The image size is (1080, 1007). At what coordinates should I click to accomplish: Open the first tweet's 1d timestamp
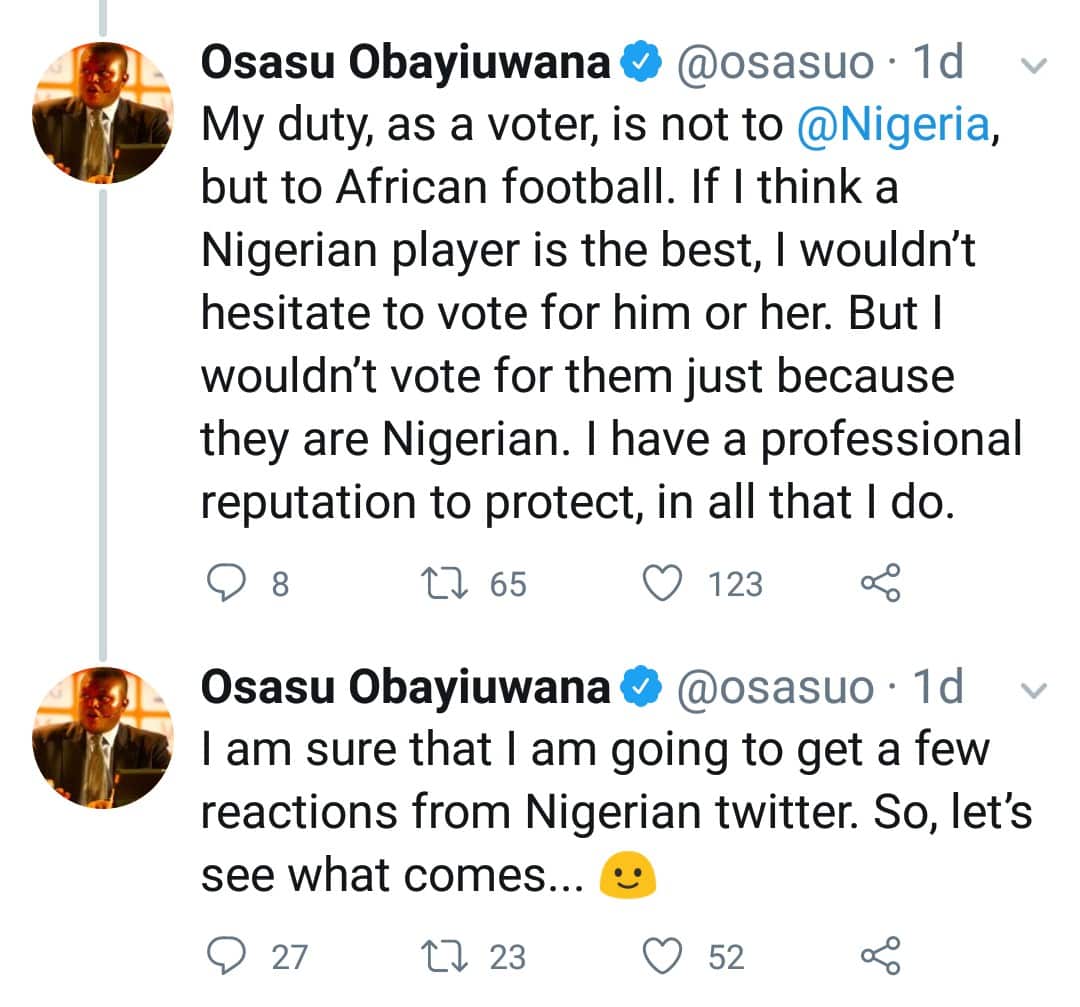[x=937, y=65]
